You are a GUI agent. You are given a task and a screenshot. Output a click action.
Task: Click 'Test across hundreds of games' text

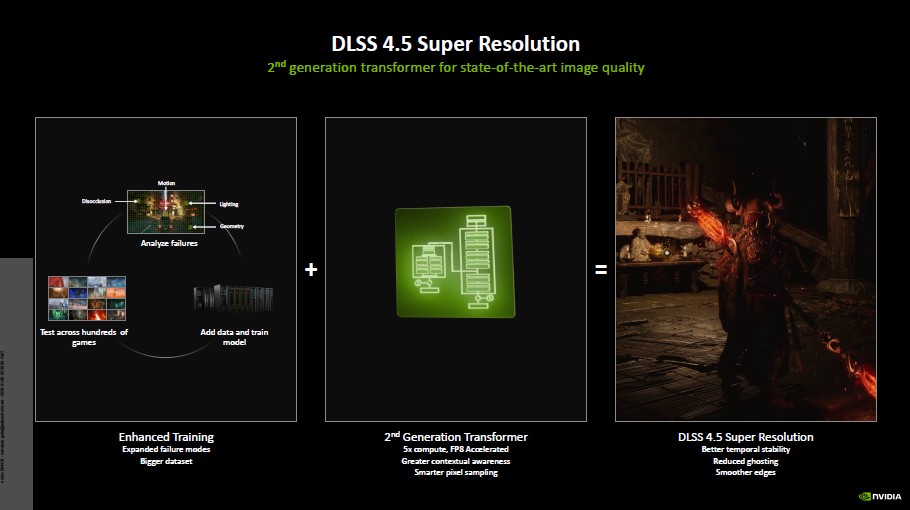coord(84,337)
